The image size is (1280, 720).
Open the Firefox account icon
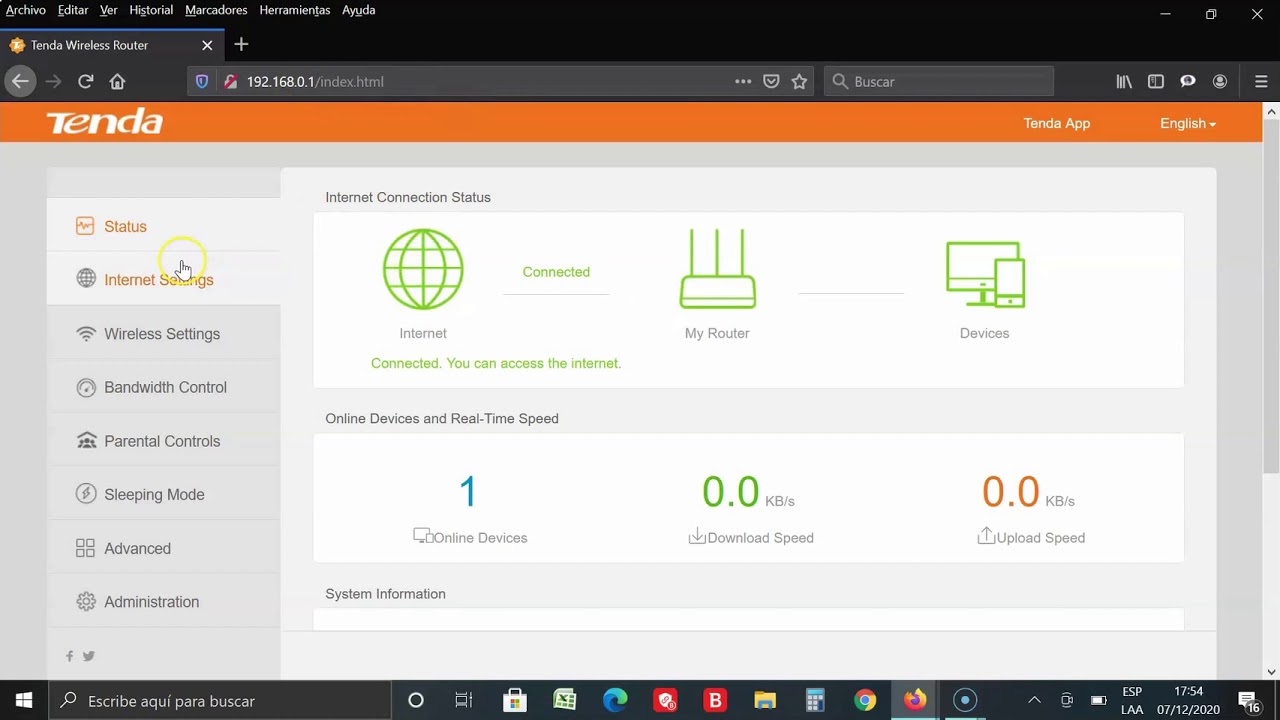click(x=1220, y=82)
